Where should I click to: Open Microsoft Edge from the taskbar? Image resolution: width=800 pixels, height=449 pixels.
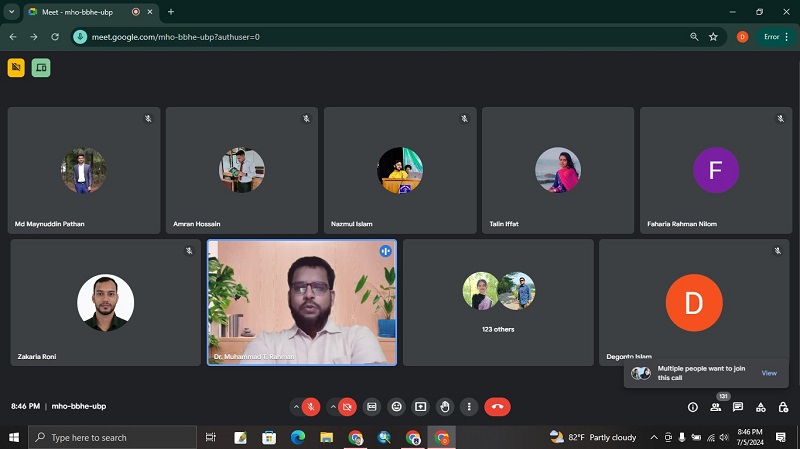click(x=298, y=437)
